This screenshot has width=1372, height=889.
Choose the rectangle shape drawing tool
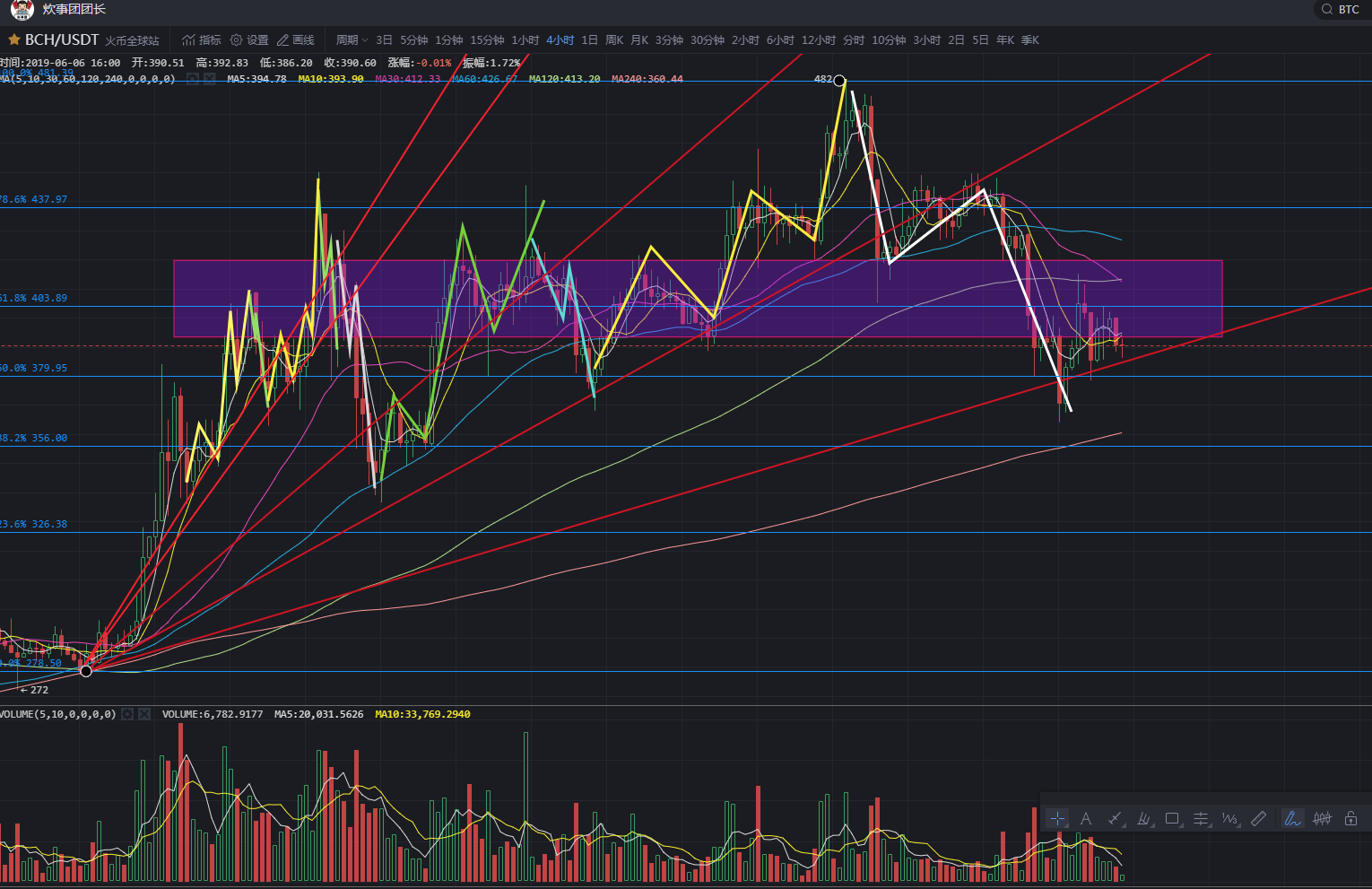point(1172,818)
